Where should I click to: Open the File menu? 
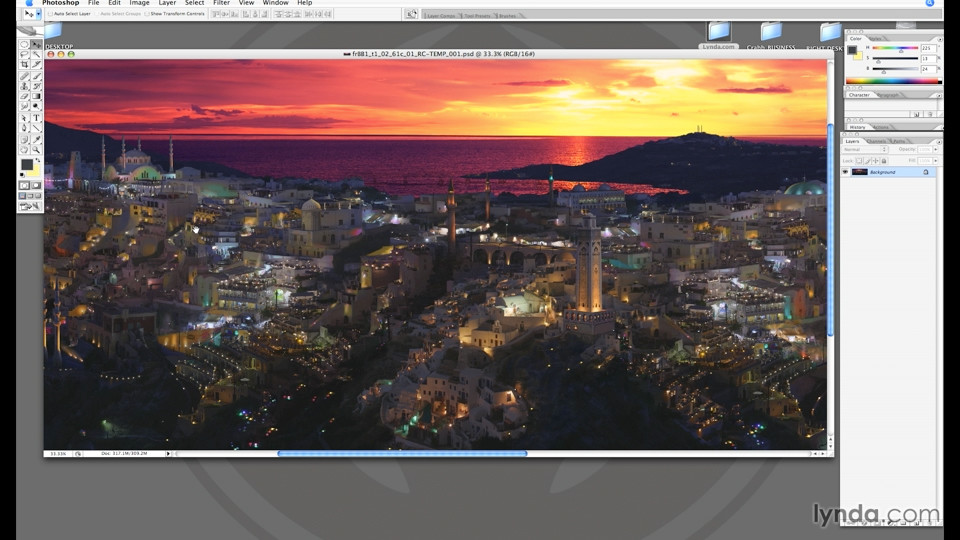(93, 3)
